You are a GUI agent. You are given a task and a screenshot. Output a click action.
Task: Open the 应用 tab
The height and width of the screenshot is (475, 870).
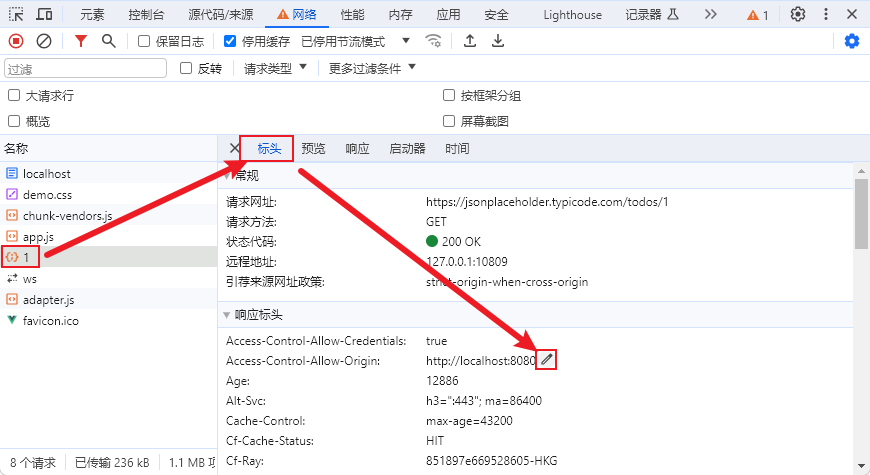click(x=448, y=15)
